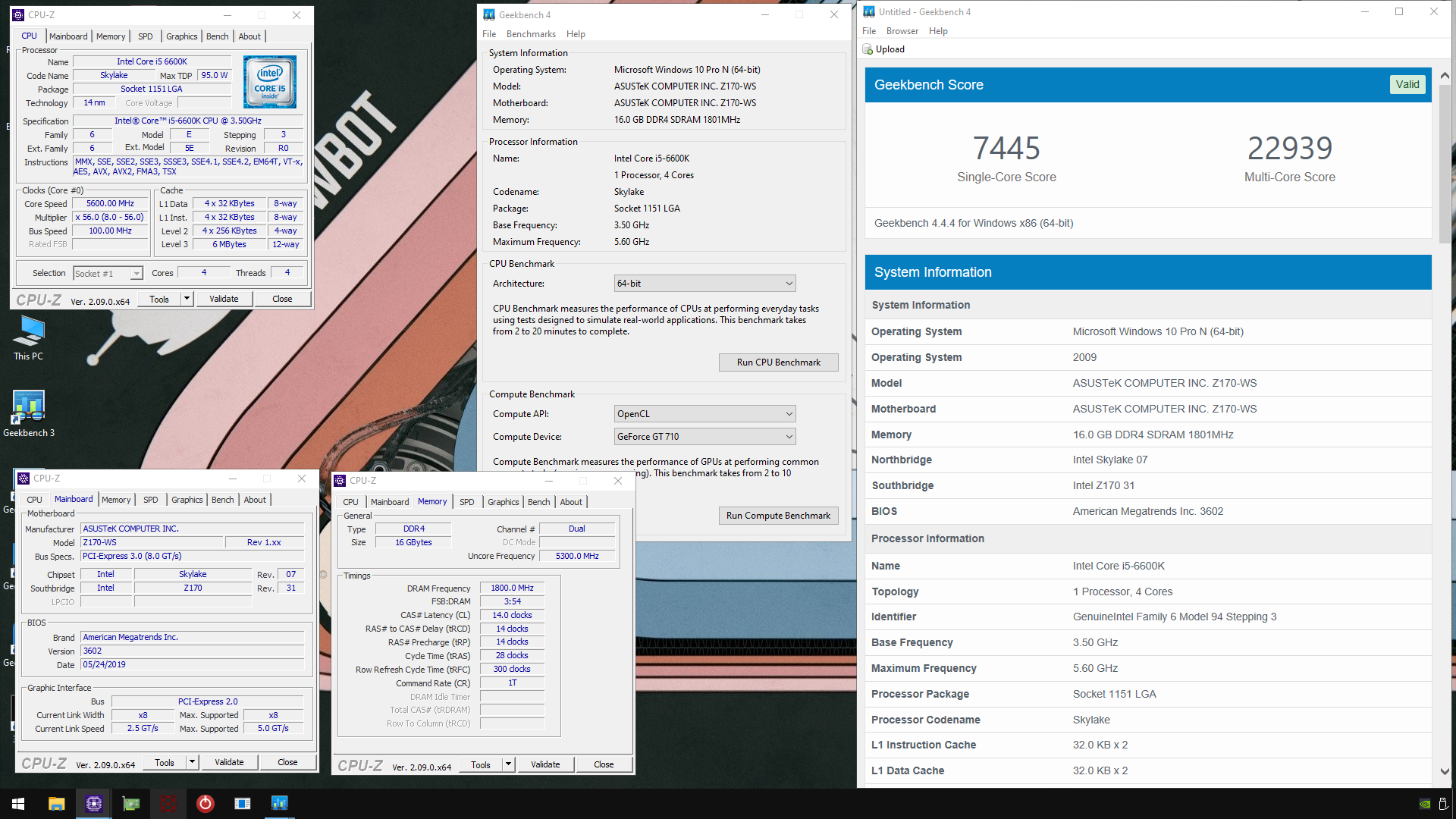
Task: Expand the Tools arrow in the Mainboard CPU-Z window
Action: (192, 762)
